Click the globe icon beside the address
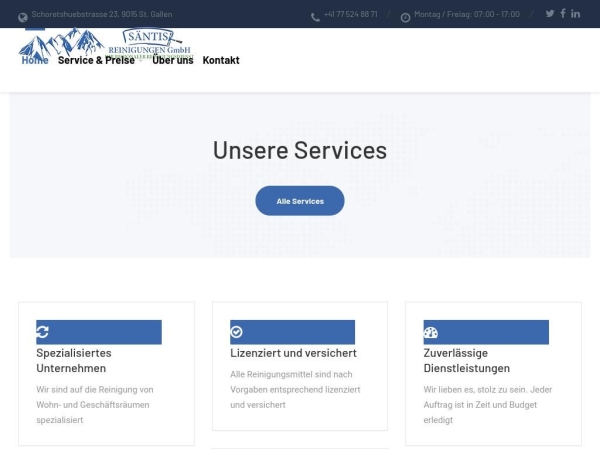The width and height of the screenshot is (600, 450). [x=23, y=16]
